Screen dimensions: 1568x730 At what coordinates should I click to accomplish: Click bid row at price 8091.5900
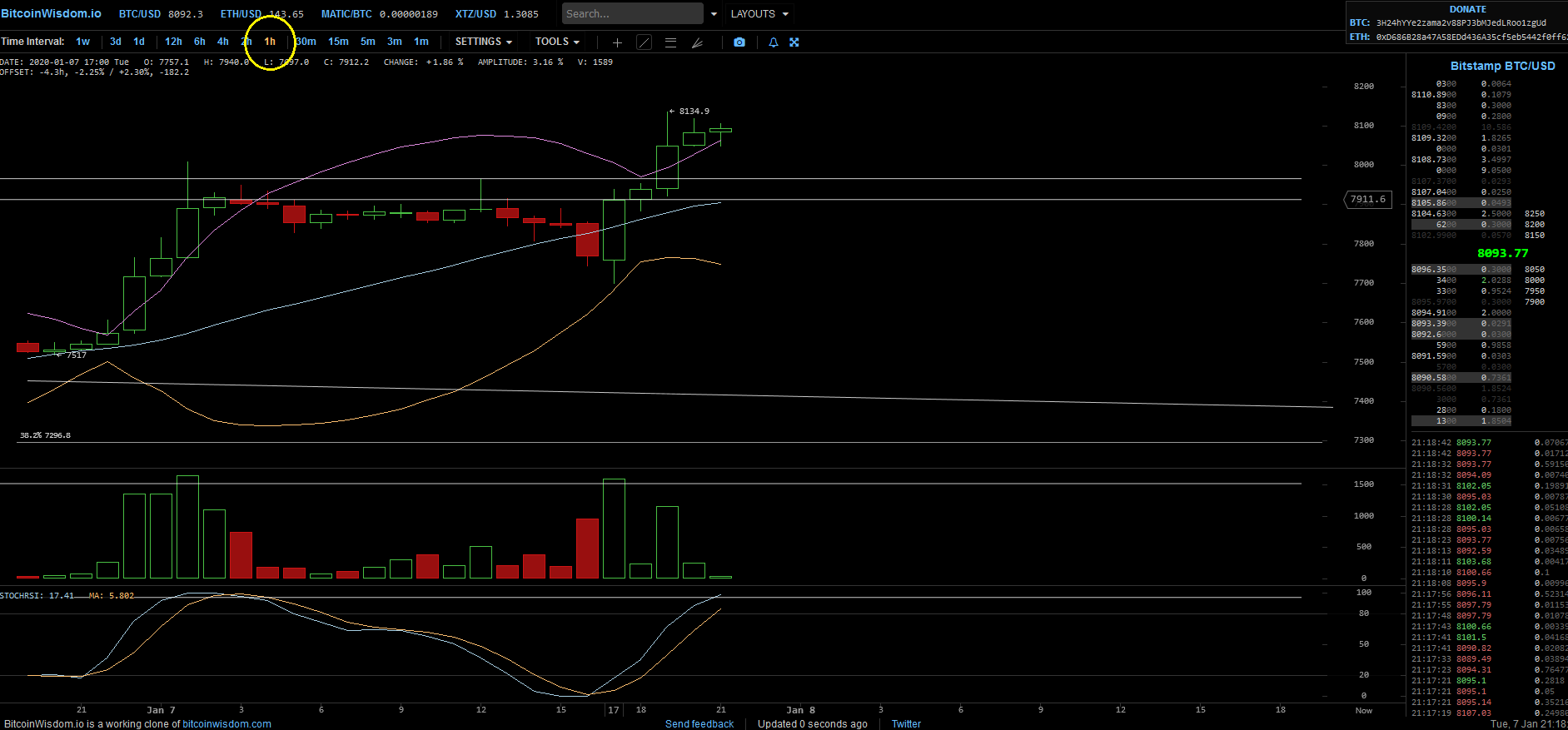coord(1461,356)
